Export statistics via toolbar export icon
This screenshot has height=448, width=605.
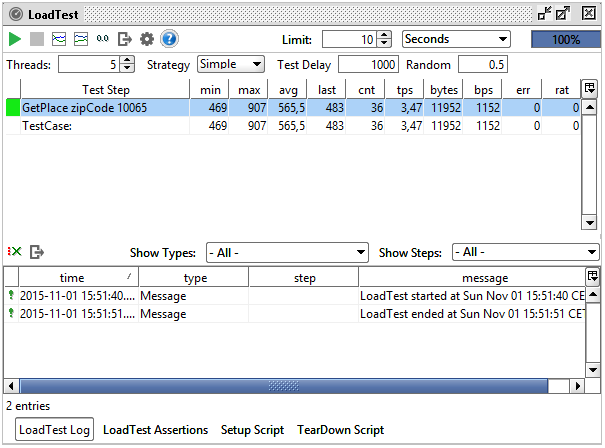125,39
